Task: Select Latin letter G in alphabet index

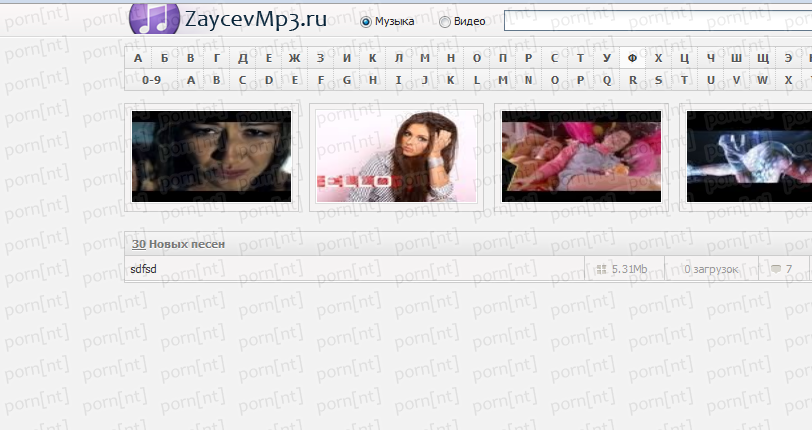Action: tap(346, 80)
